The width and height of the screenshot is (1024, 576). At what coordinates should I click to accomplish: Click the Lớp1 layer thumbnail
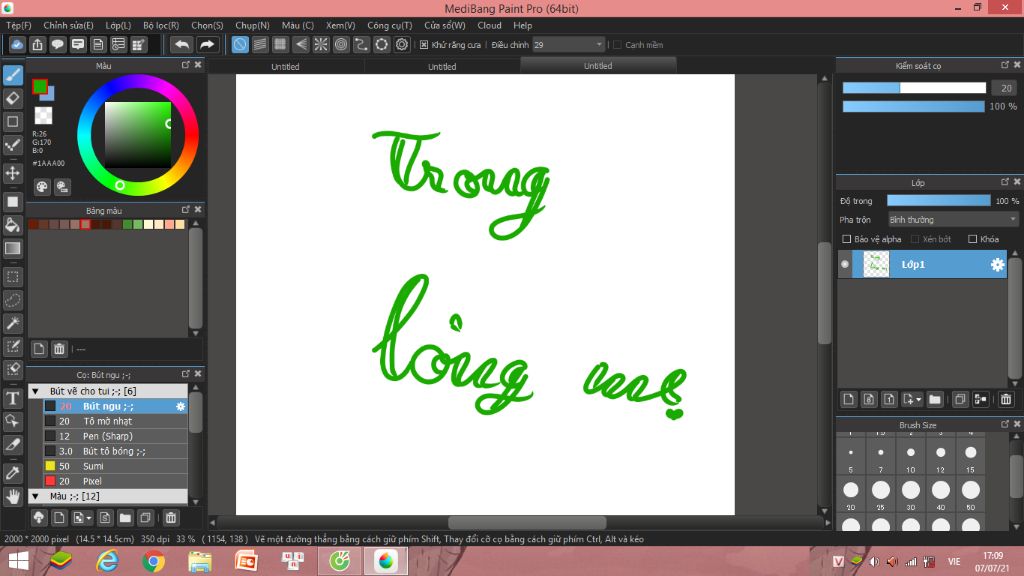click(876, 264)
